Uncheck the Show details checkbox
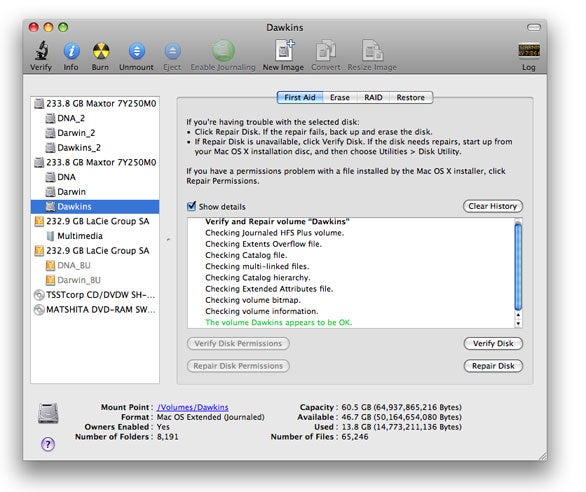Screen dimensions: 586x492 (x=191, y=206)
